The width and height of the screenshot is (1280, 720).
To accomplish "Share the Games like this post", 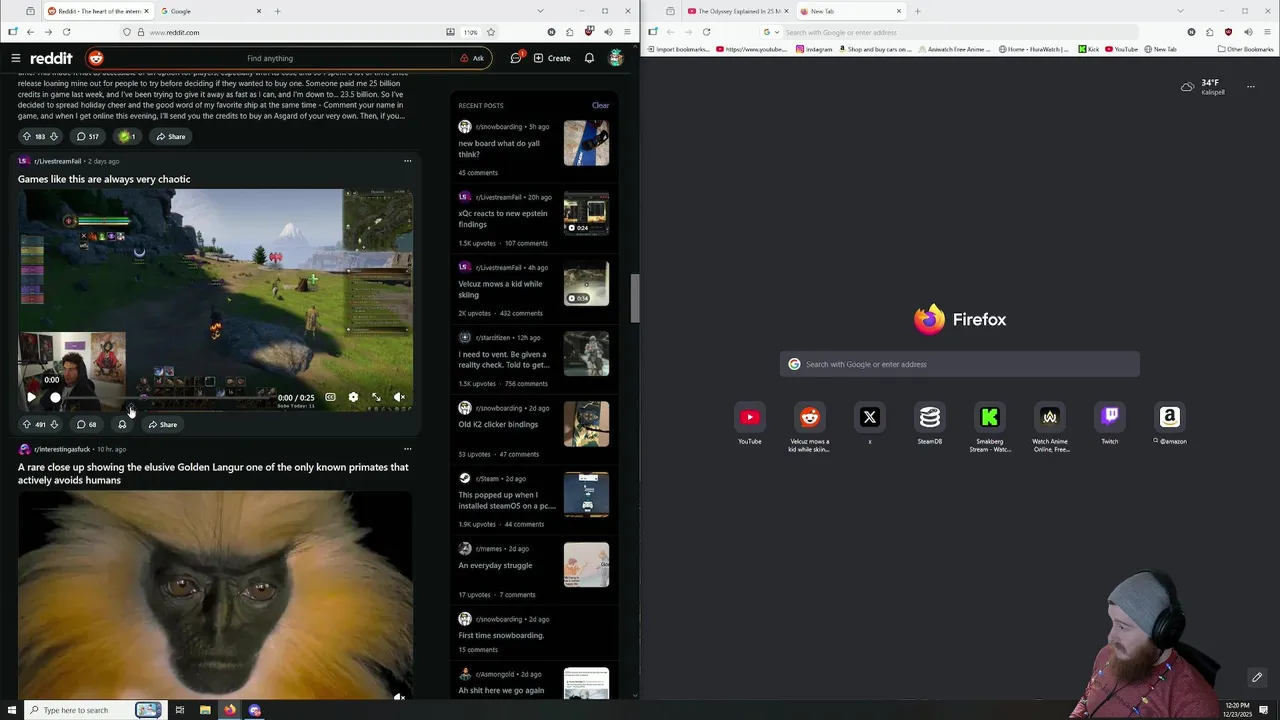I will (163, 424).
